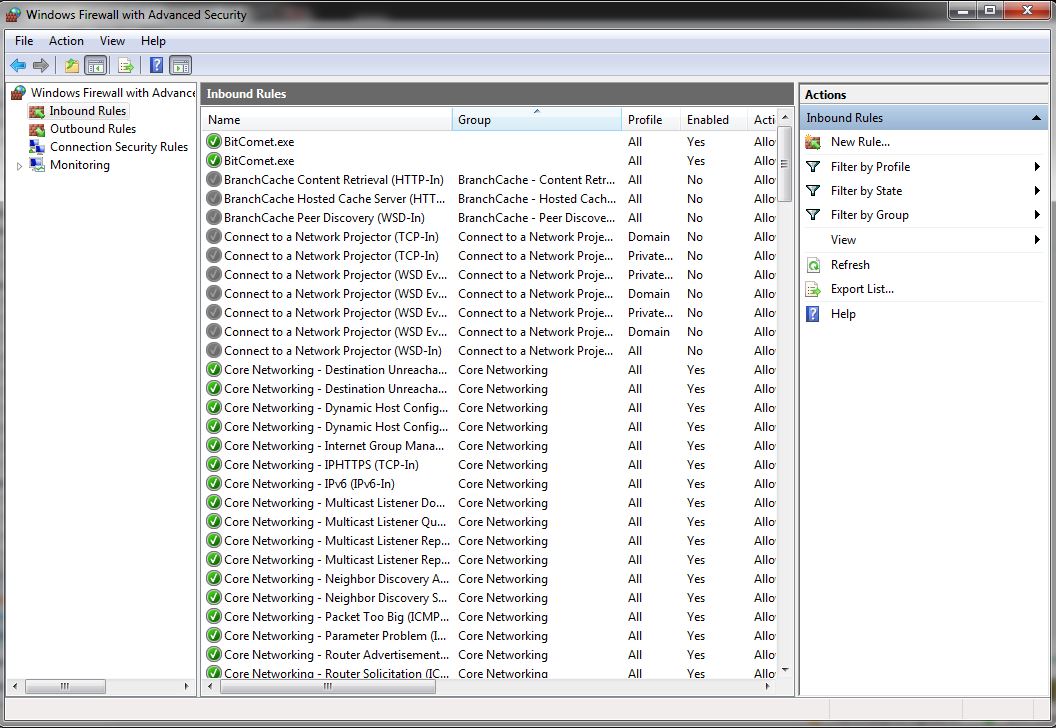The width and height of the screenshot is (1056, 728).
Task: Open the File menu
Action: tap(24, 41)
